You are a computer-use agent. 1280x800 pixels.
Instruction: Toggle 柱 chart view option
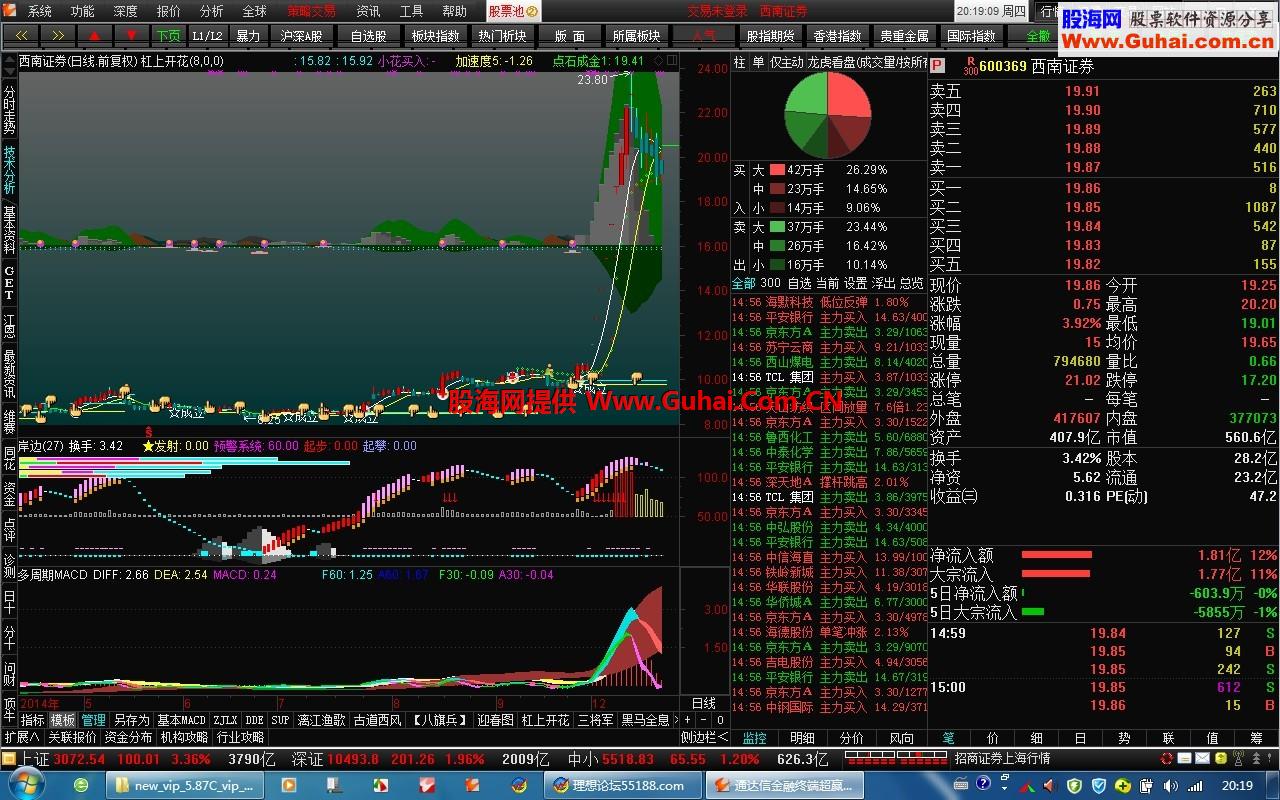point(739,62)
